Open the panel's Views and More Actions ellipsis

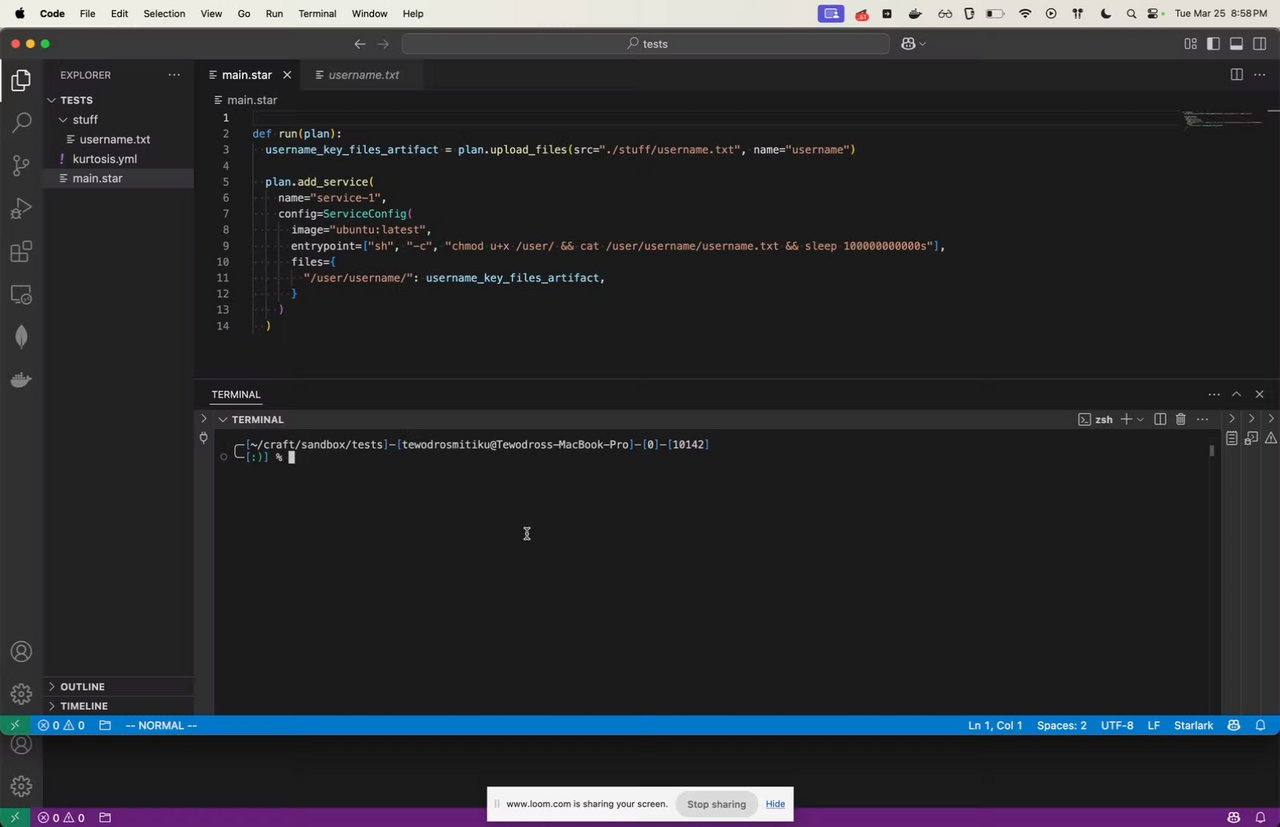(x=1214, y=395)
